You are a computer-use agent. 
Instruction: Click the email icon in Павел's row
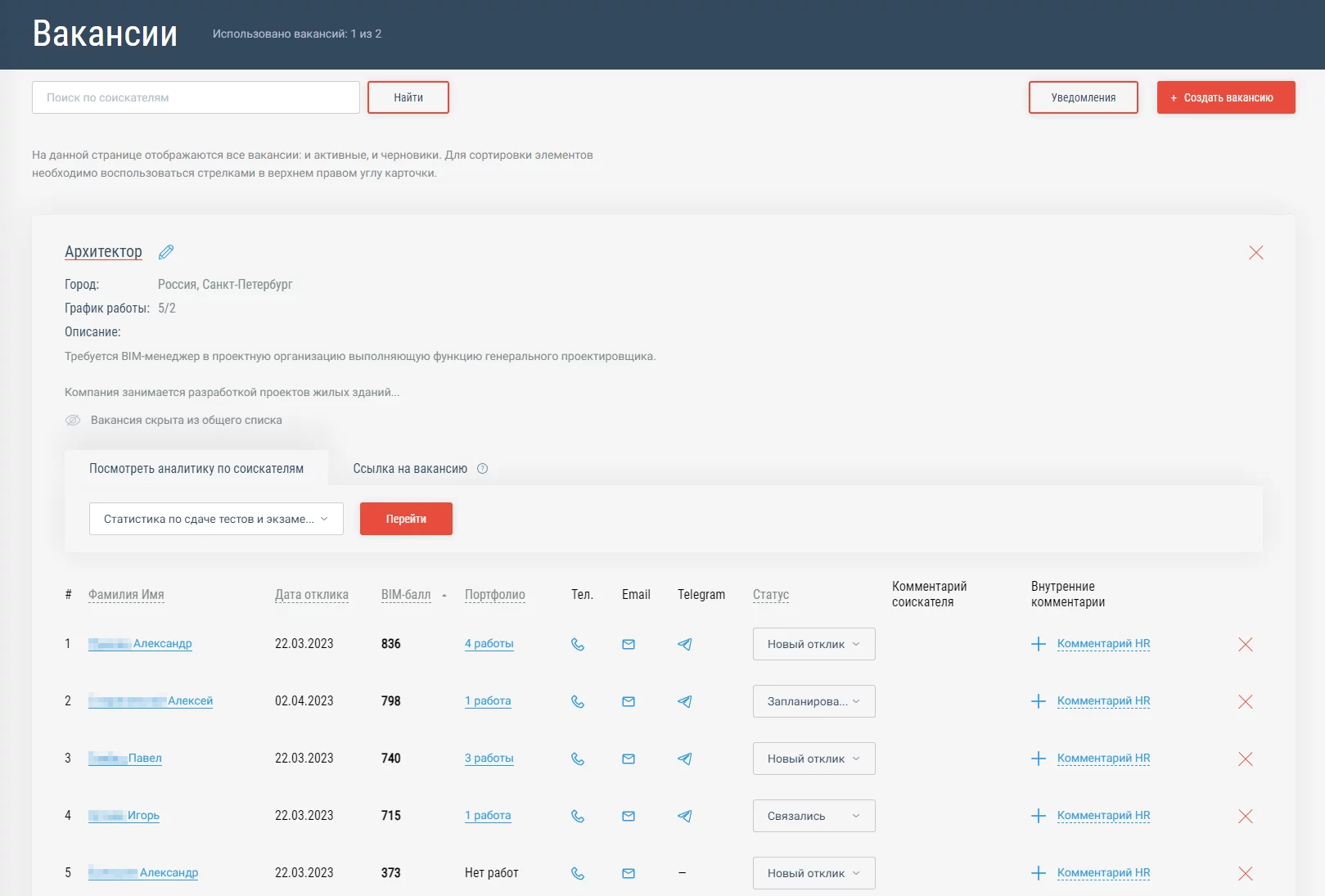[629, 759]
